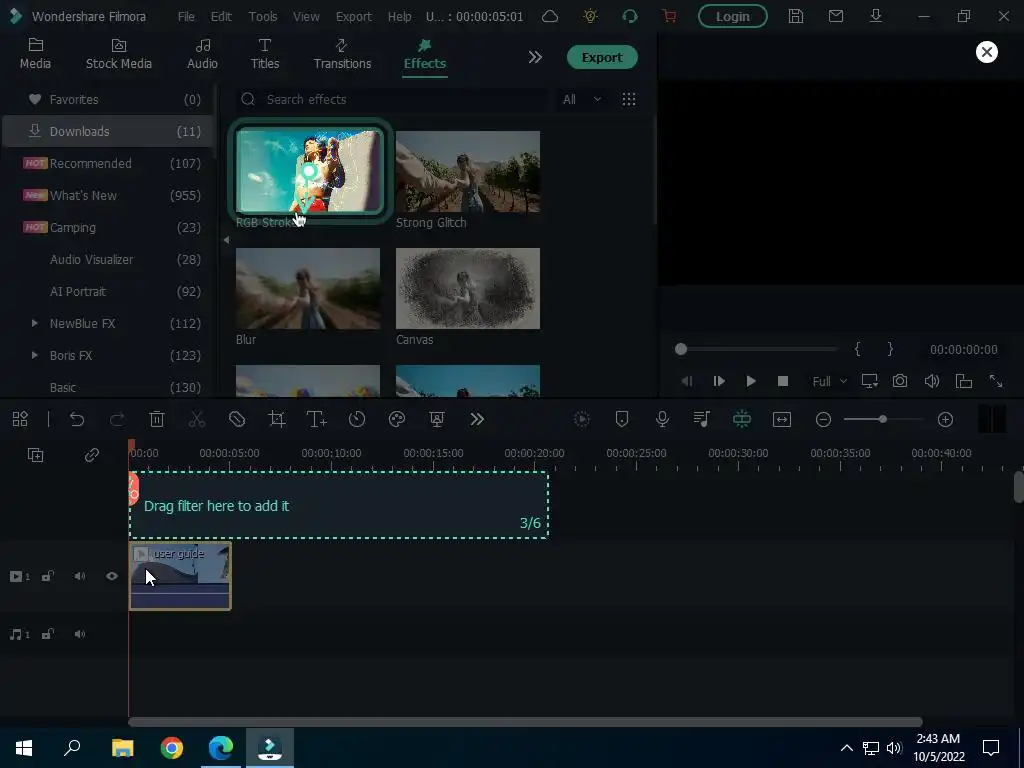The image size is (1024, 768).
Task: Add a marker with shield icon
Action: click(x=622, y=419)
